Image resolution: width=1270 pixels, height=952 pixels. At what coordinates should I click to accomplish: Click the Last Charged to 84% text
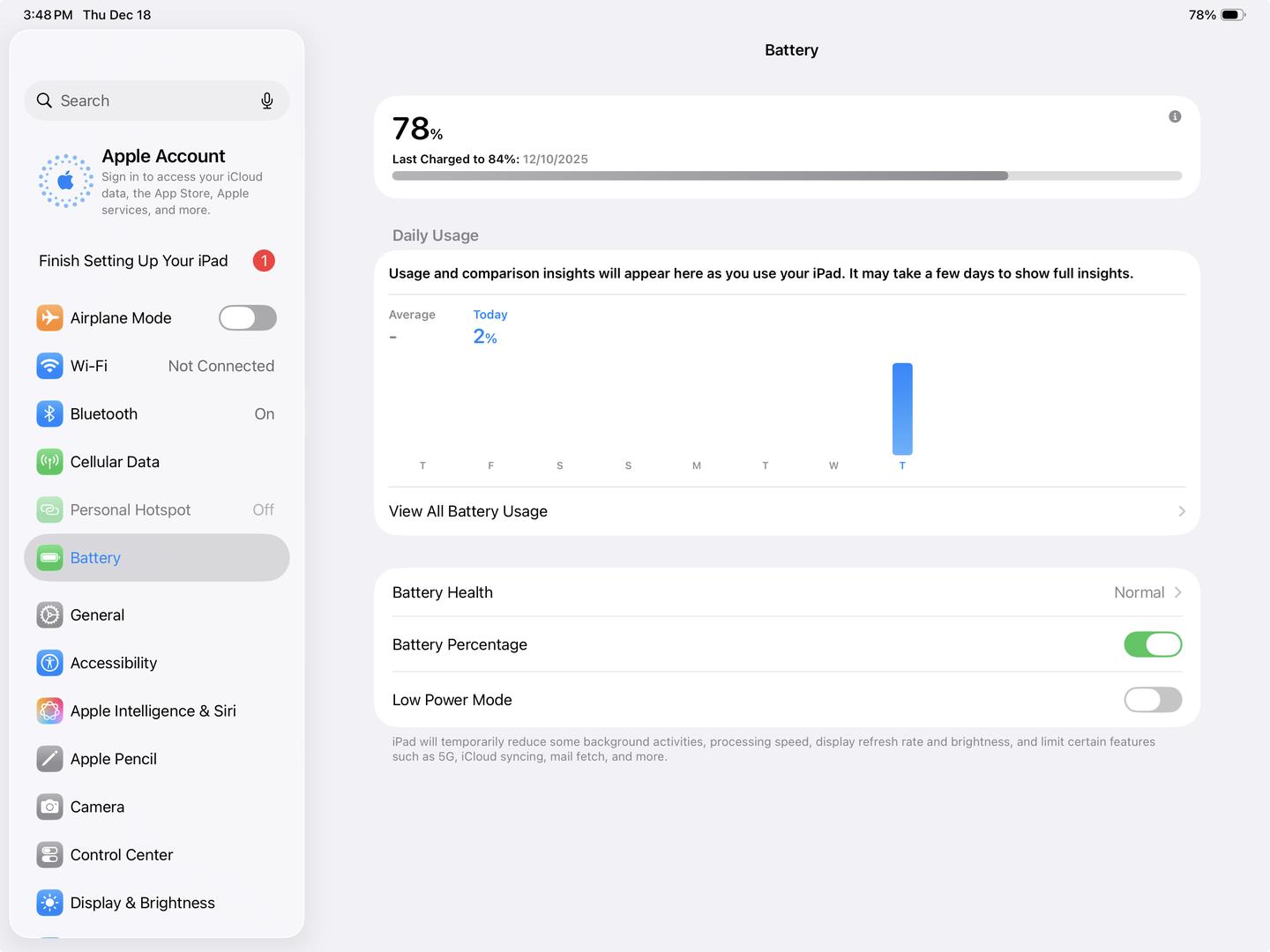click(x=455, y=160)
